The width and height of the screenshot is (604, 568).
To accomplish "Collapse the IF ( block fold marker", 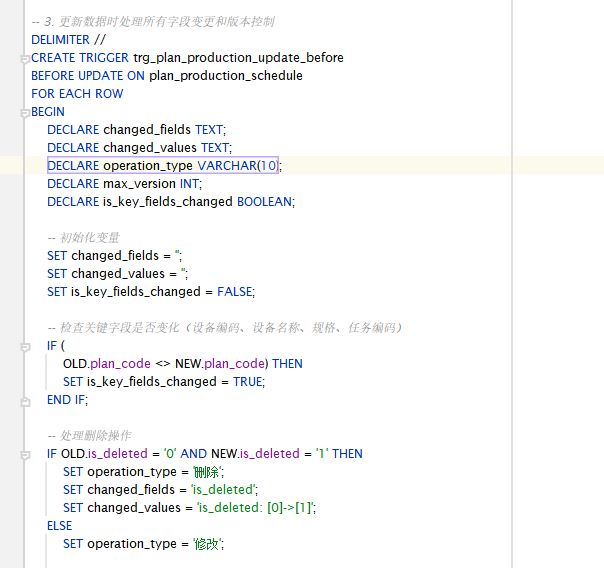I will pyautogui.click(x=25, y=346).
